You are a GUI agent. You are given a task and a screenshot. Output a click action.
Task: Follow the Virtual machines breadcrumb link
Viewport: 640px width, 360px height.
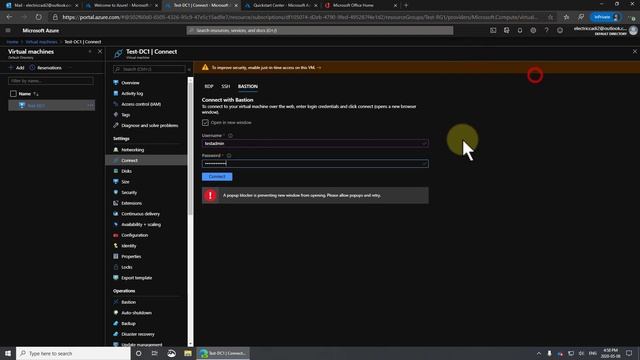41,42
